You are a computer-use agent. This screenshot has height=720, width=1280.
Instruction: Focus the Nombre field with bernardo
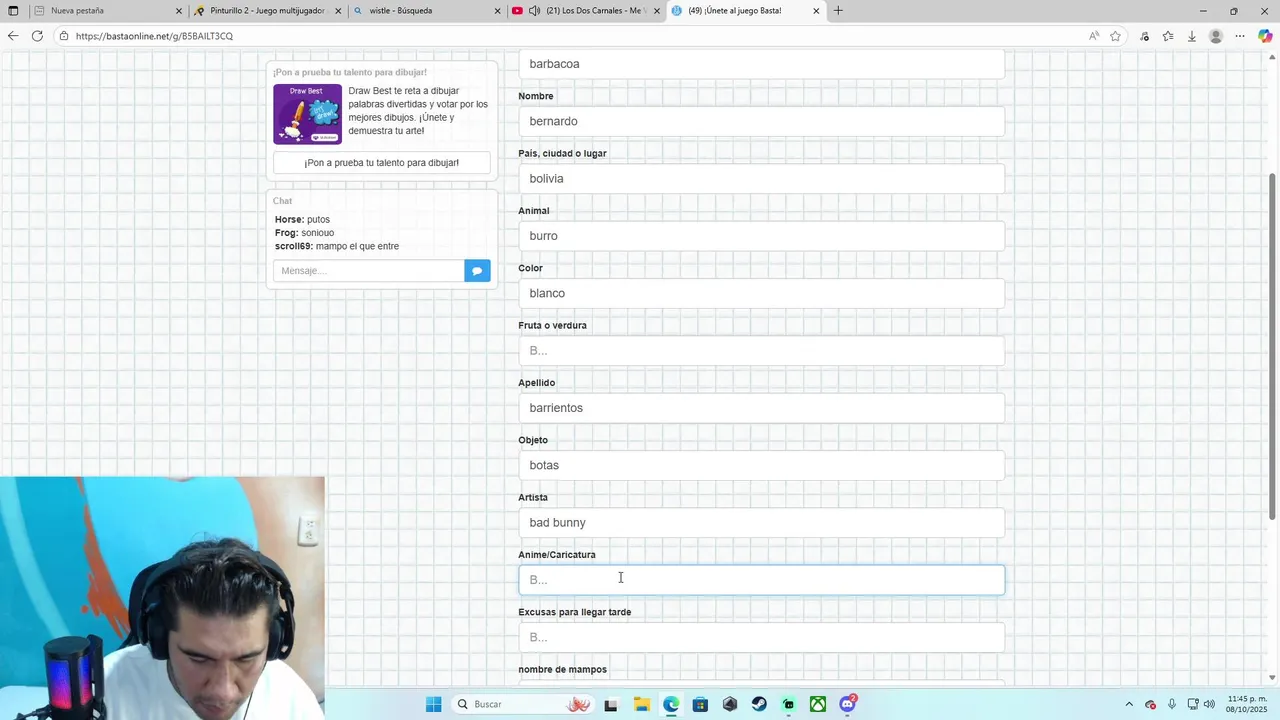762,121
